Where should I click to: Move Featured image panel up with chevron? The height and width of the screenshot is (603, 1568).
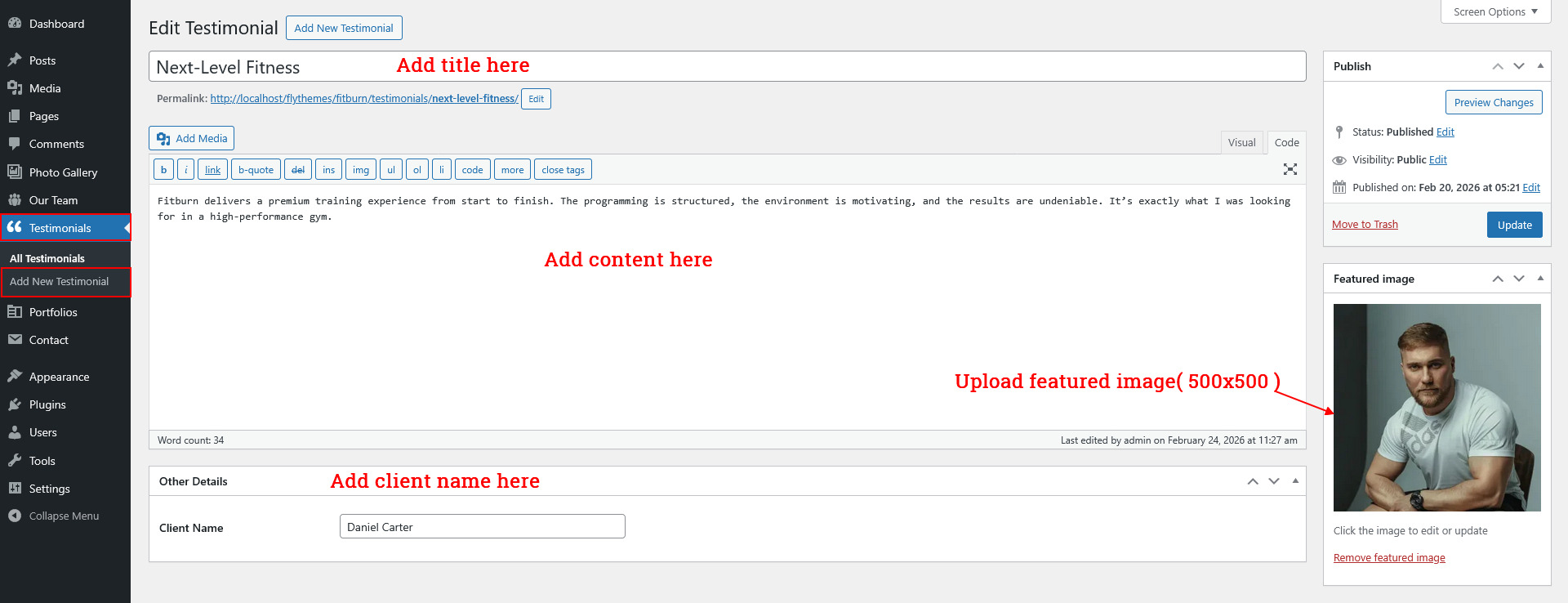click(1498, 279)
